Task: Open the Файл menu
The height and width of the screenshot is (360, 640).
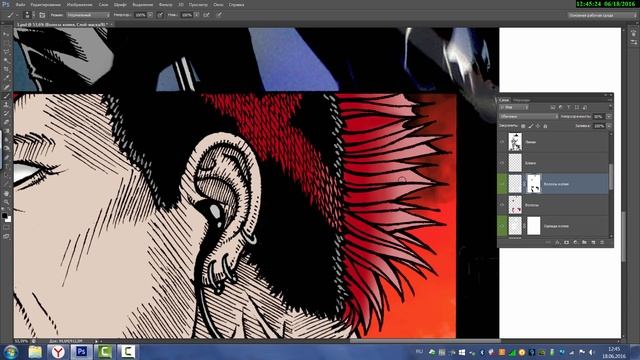Action: click(x=20, y=4)
